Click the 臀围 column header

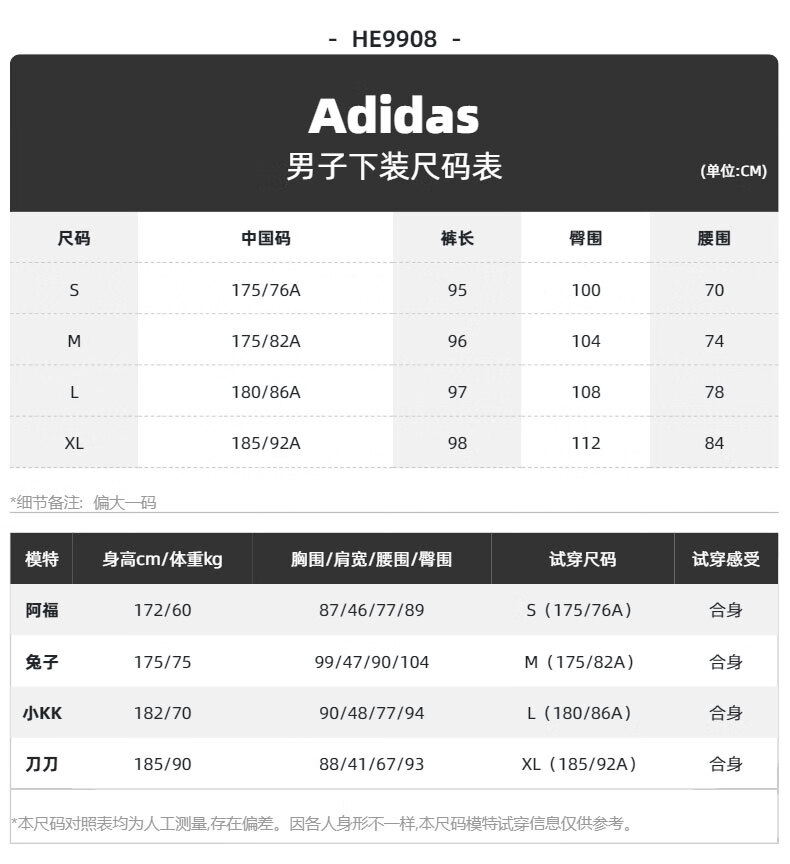coord(586,238)
